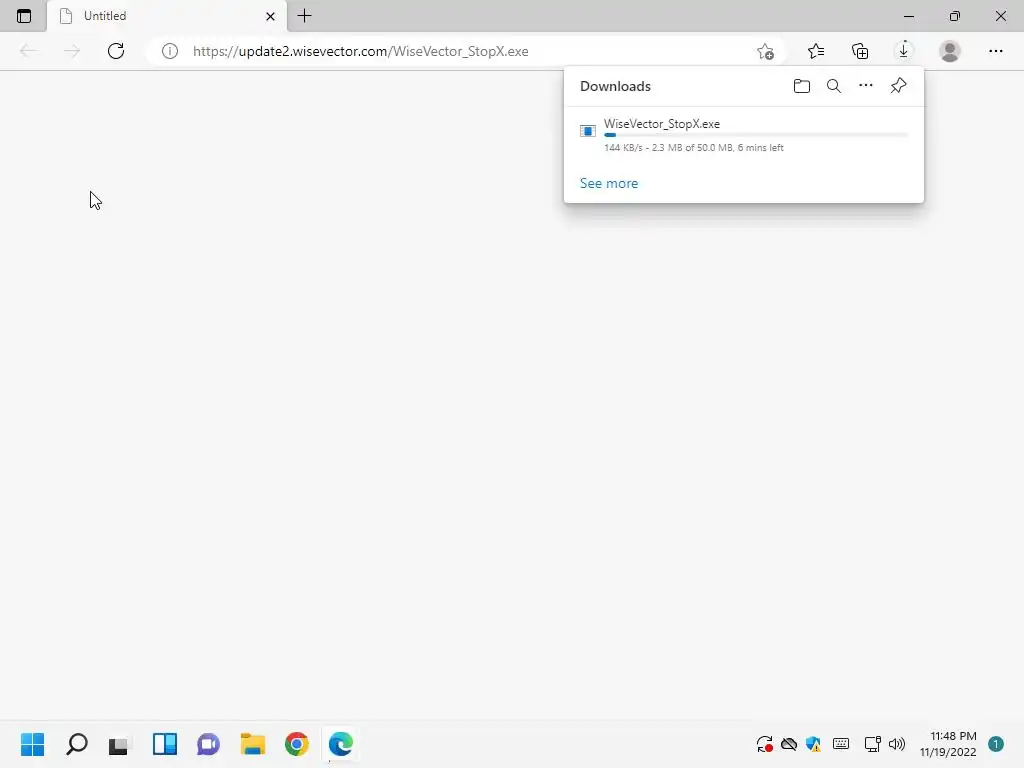Open the volume control tray icon

(897, 744)
